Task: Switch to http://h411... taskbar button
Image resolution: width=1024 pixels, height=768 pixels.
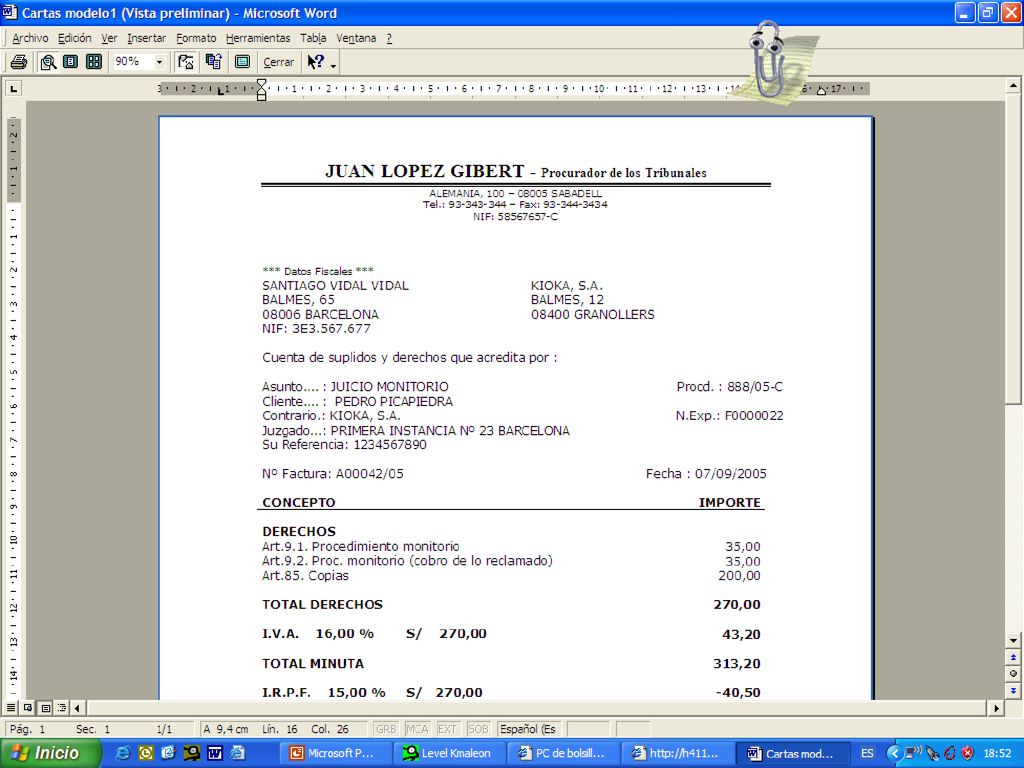Action: pyautogui.click(x=678, y=753)
